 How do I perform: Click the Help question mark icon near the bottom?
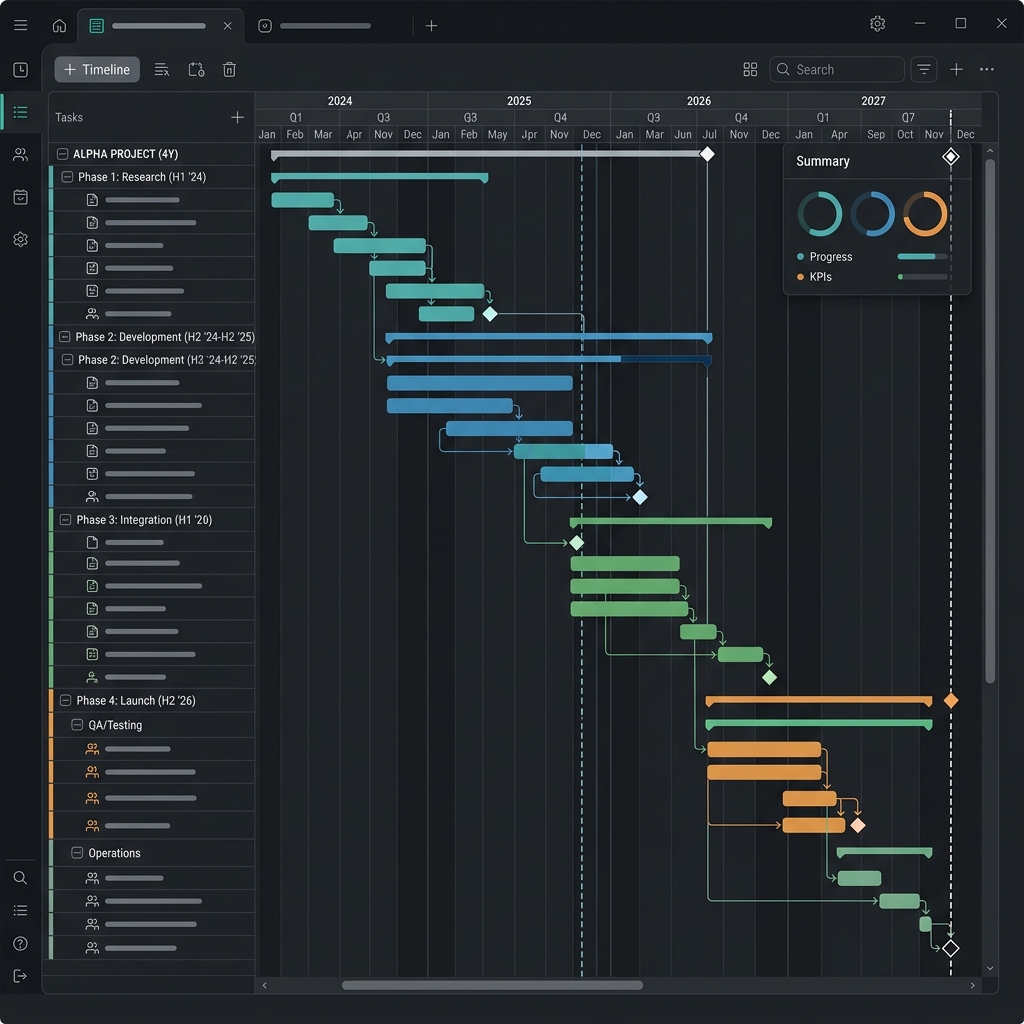[x=20, y=943]
